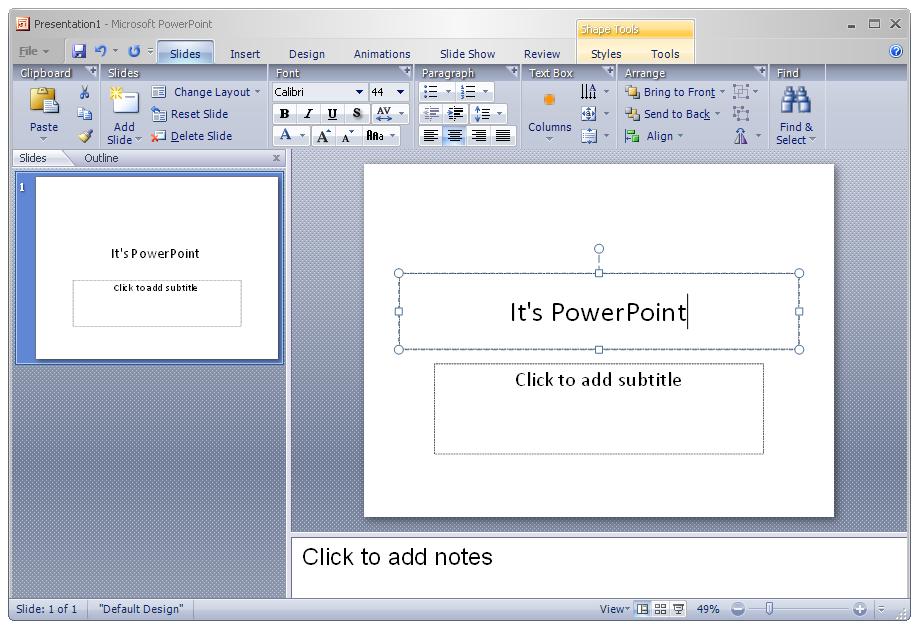Click Delete Slide button
Image resolution: width=919 pixels, height=628 pixels.
click(x=191, y=136)
